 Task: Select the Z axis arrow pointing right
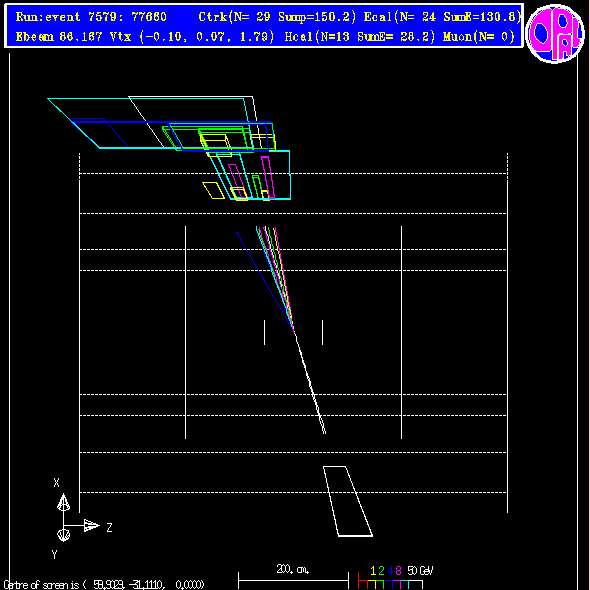tap(92, 525)
